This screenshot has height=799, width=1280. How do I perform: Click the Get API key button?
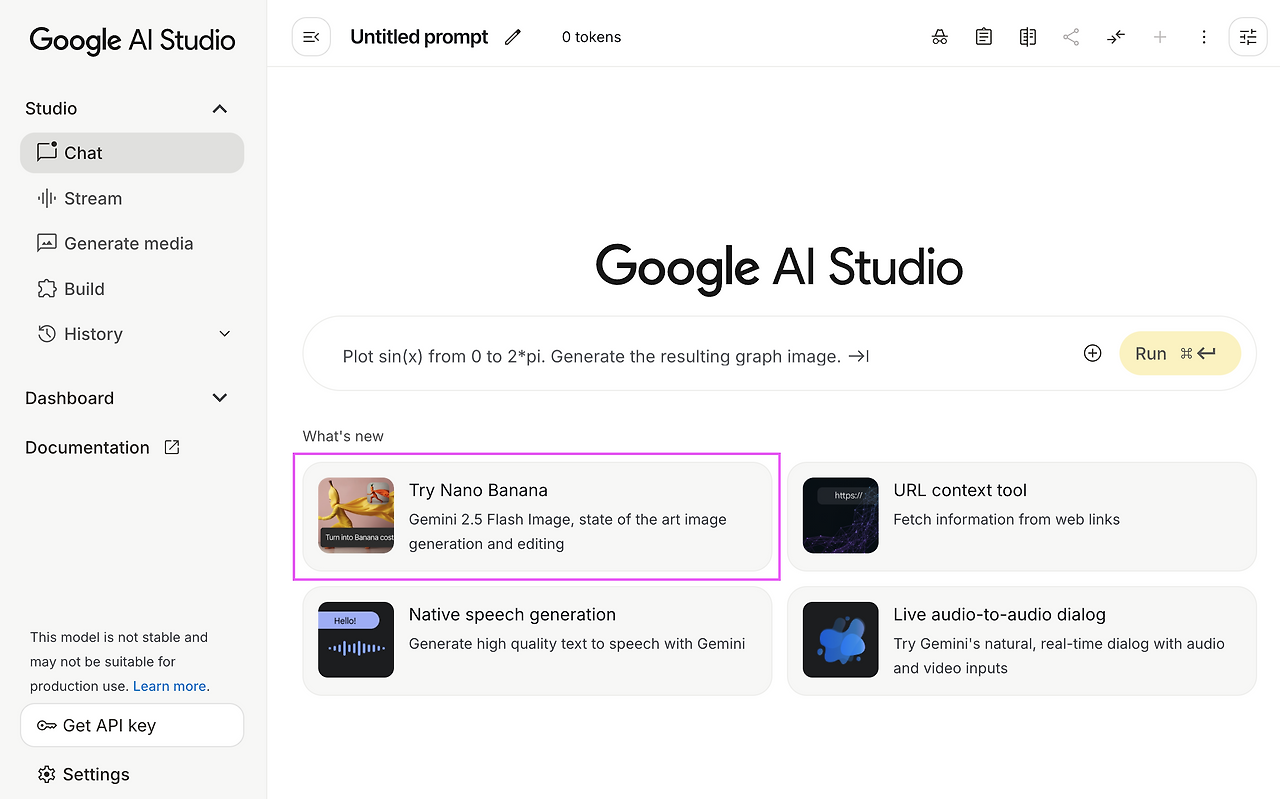132,725
